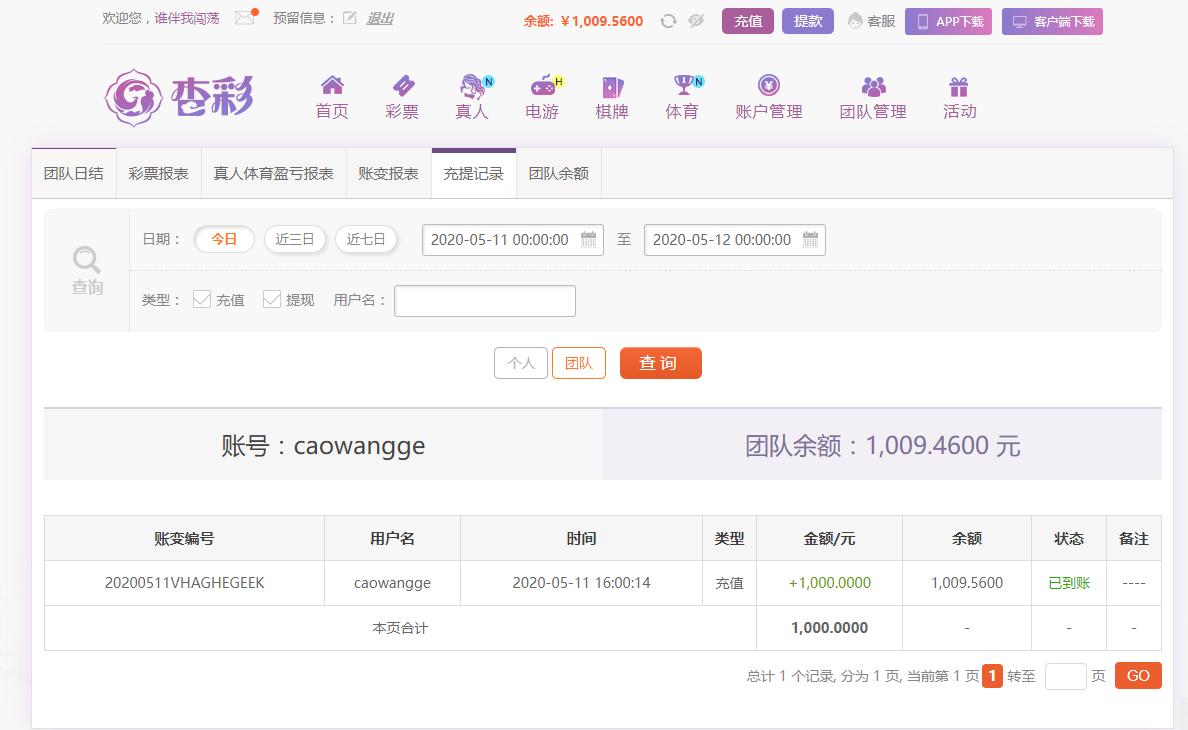Open the mail envelope icon
1188x730 pixels.
coord(245,17)
